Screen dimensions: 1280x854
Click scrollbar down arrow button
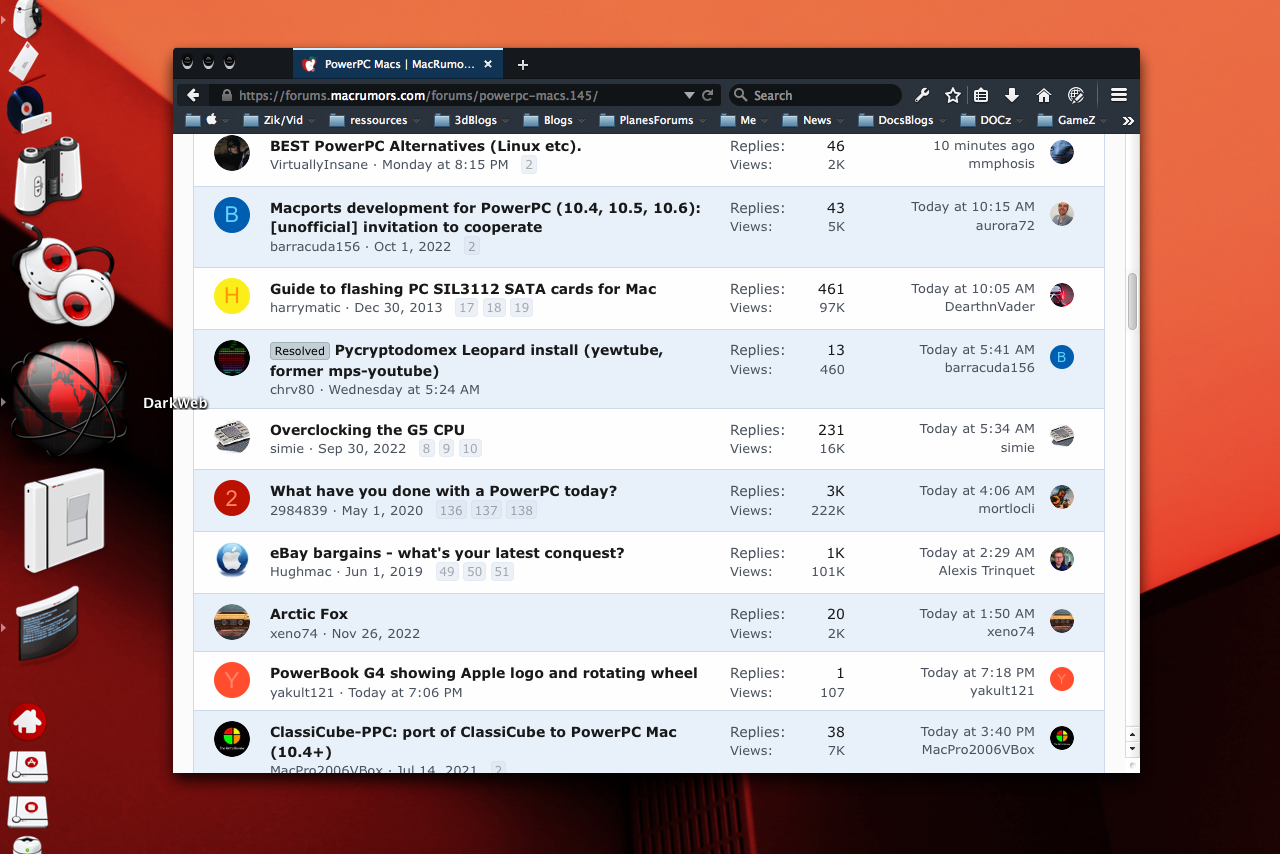1132,748
